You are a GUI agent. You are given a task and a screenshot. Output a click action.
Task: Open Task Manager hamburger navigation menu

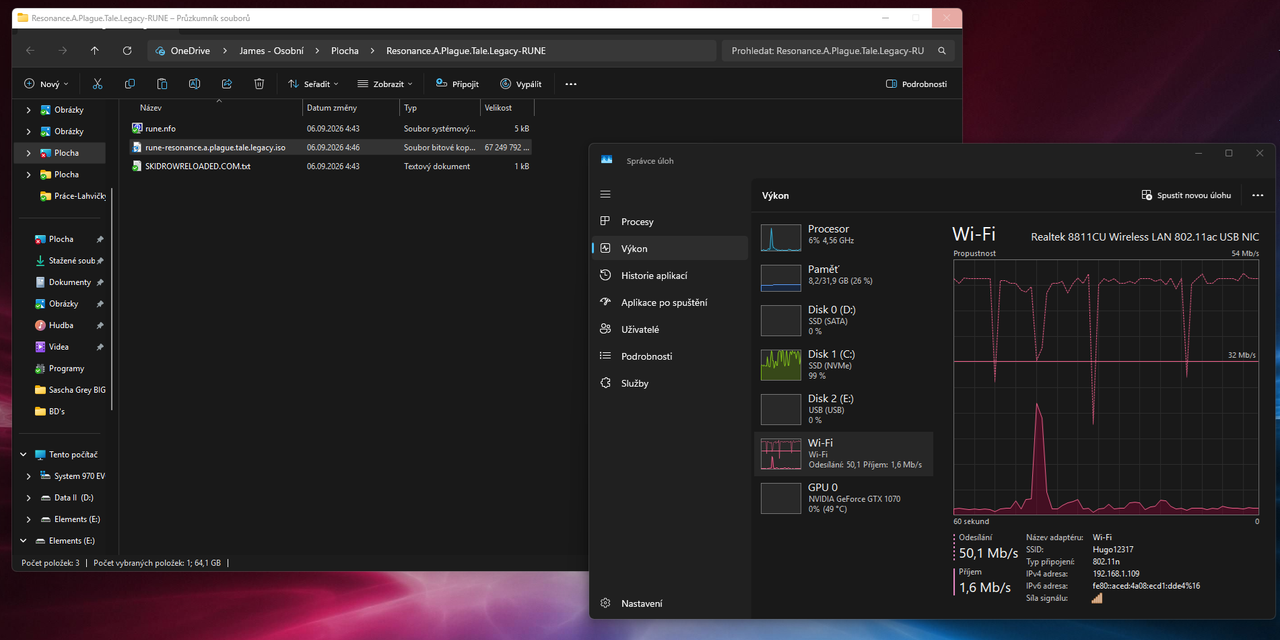click(x=605, y=194)
